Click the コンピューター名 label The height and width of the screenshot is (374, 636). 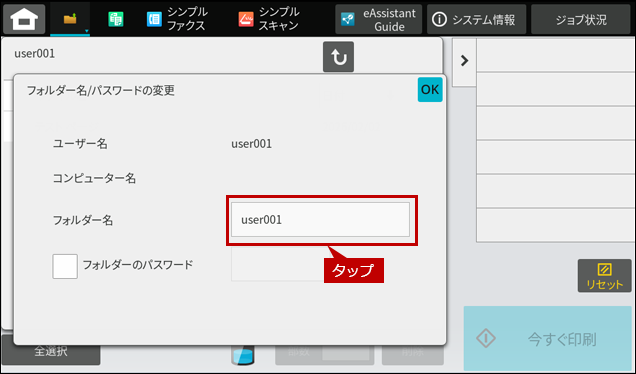(x=94, y=178)
